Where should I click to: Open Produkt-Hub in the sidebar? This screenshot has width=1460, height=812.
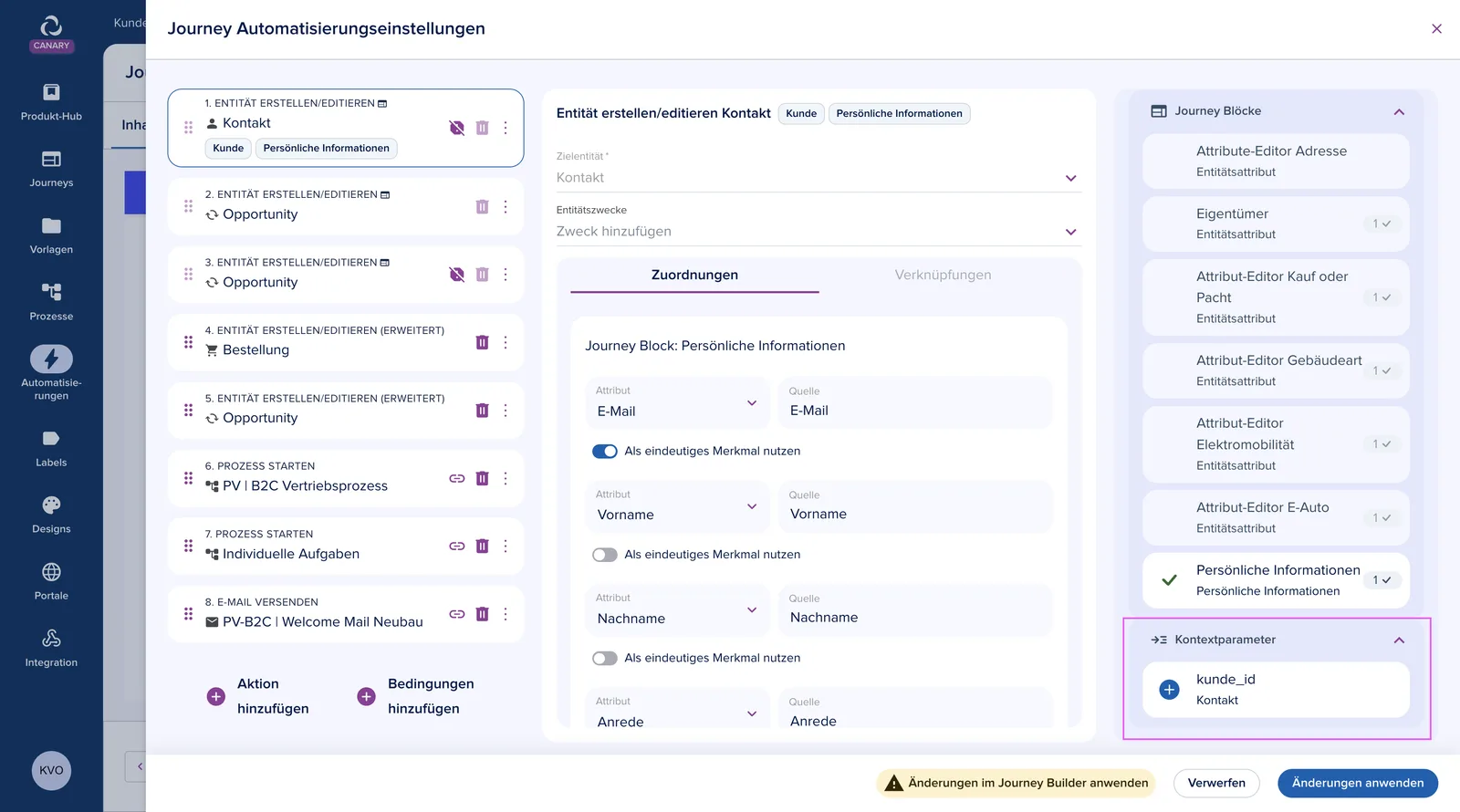pos(51,101)
